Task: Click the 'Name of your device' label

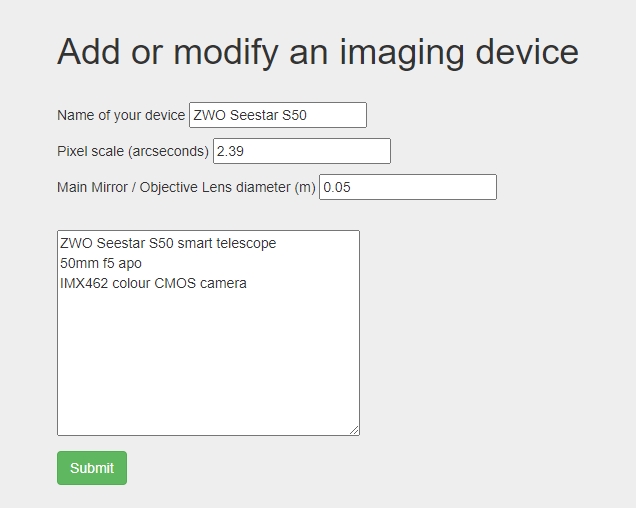Action: click(x=121, y=115)
